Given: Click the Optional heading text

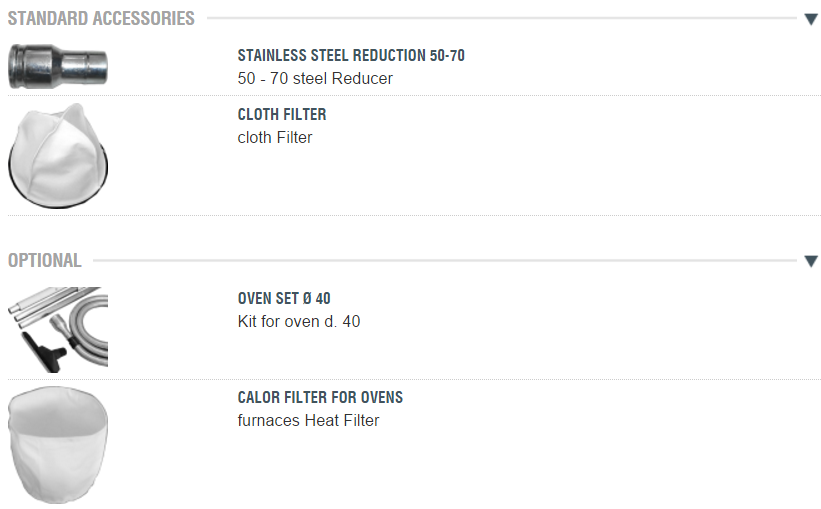Looking at the screenshot, I should tap(44, 261).
